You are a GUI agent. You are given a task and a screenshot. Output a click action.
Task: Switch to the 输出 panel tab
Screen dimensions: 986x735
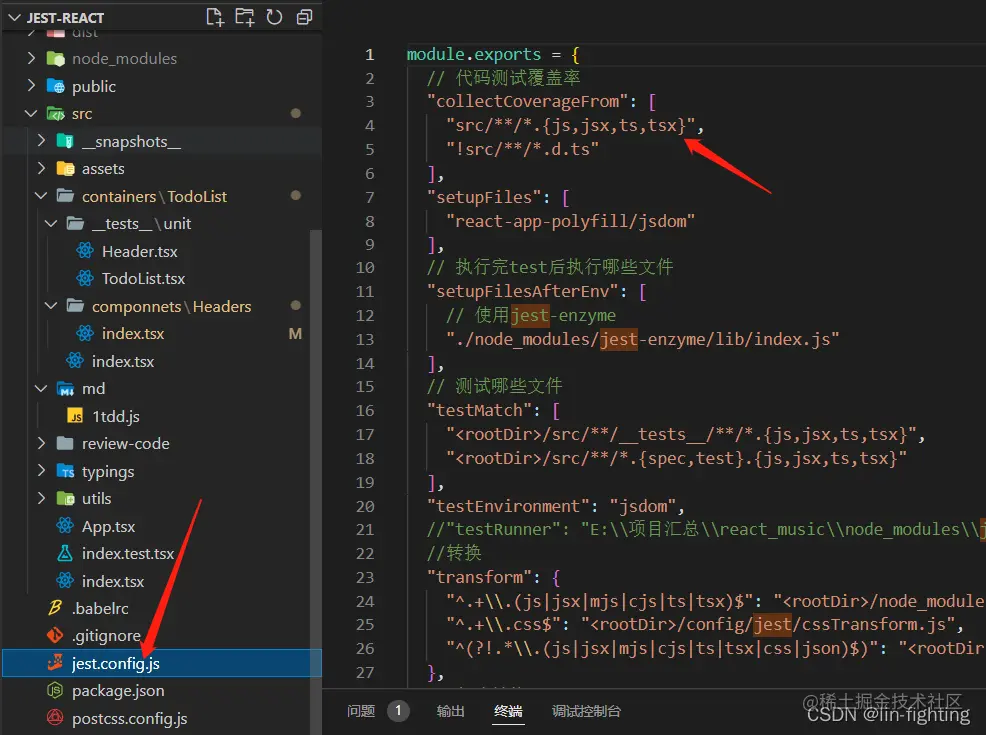click(450, 711)
